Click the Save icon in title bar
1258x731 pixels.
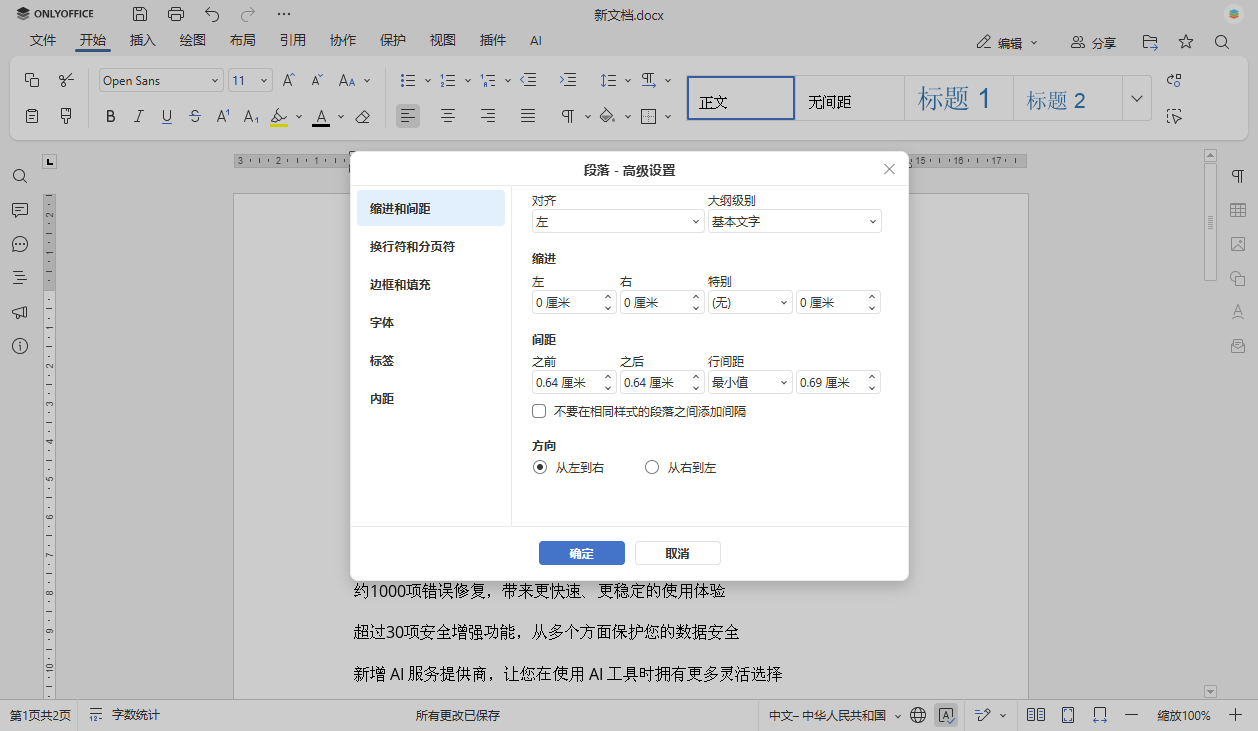140,14
